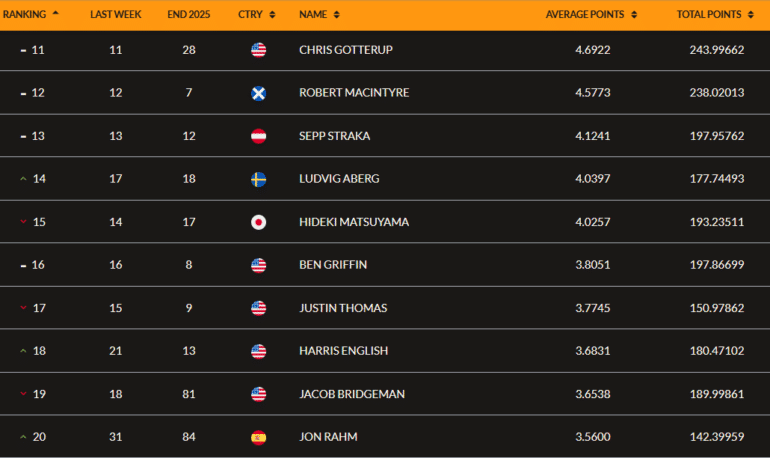Sort table by Ranking column

point(30,15)
